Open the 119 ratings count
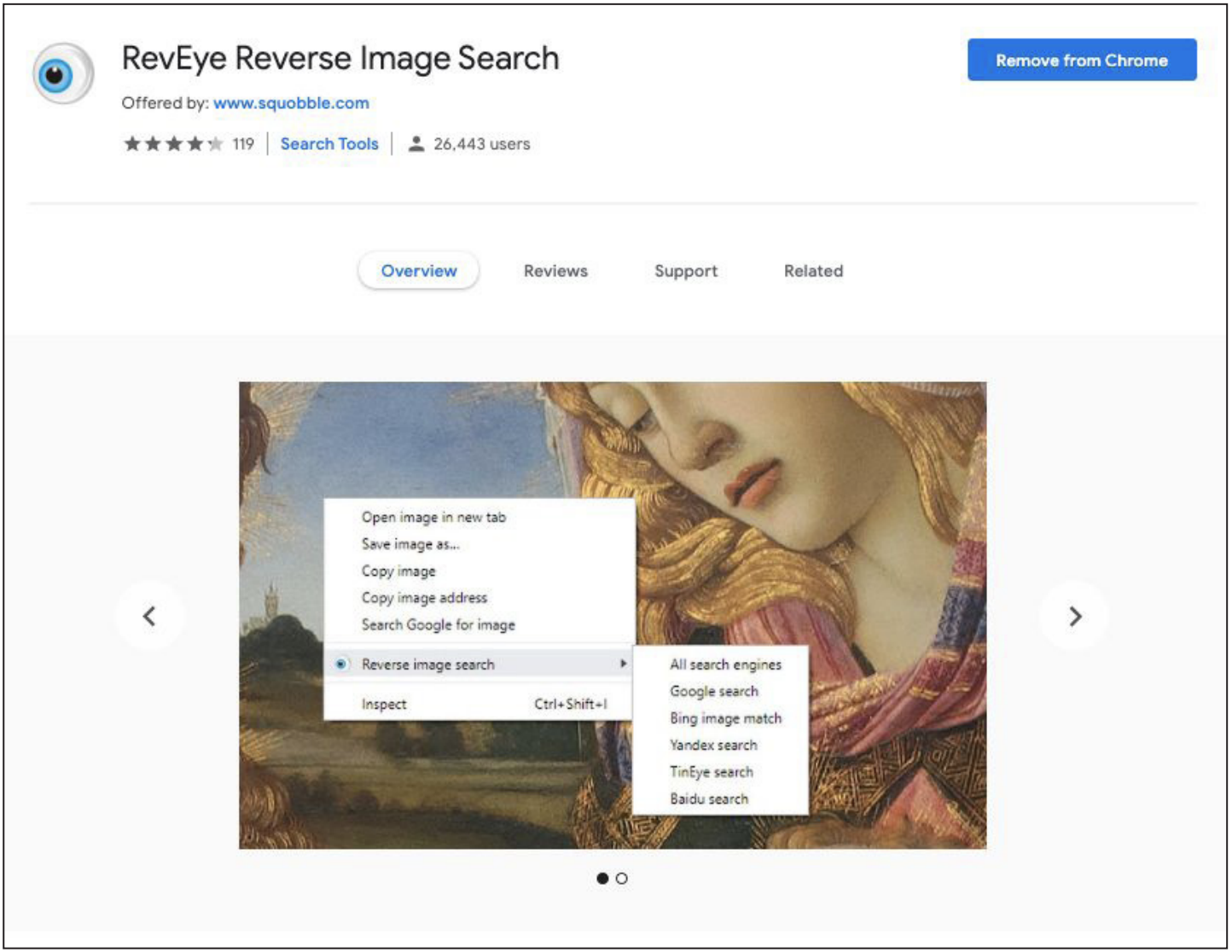1232x952 pixels. pos(243,144)
